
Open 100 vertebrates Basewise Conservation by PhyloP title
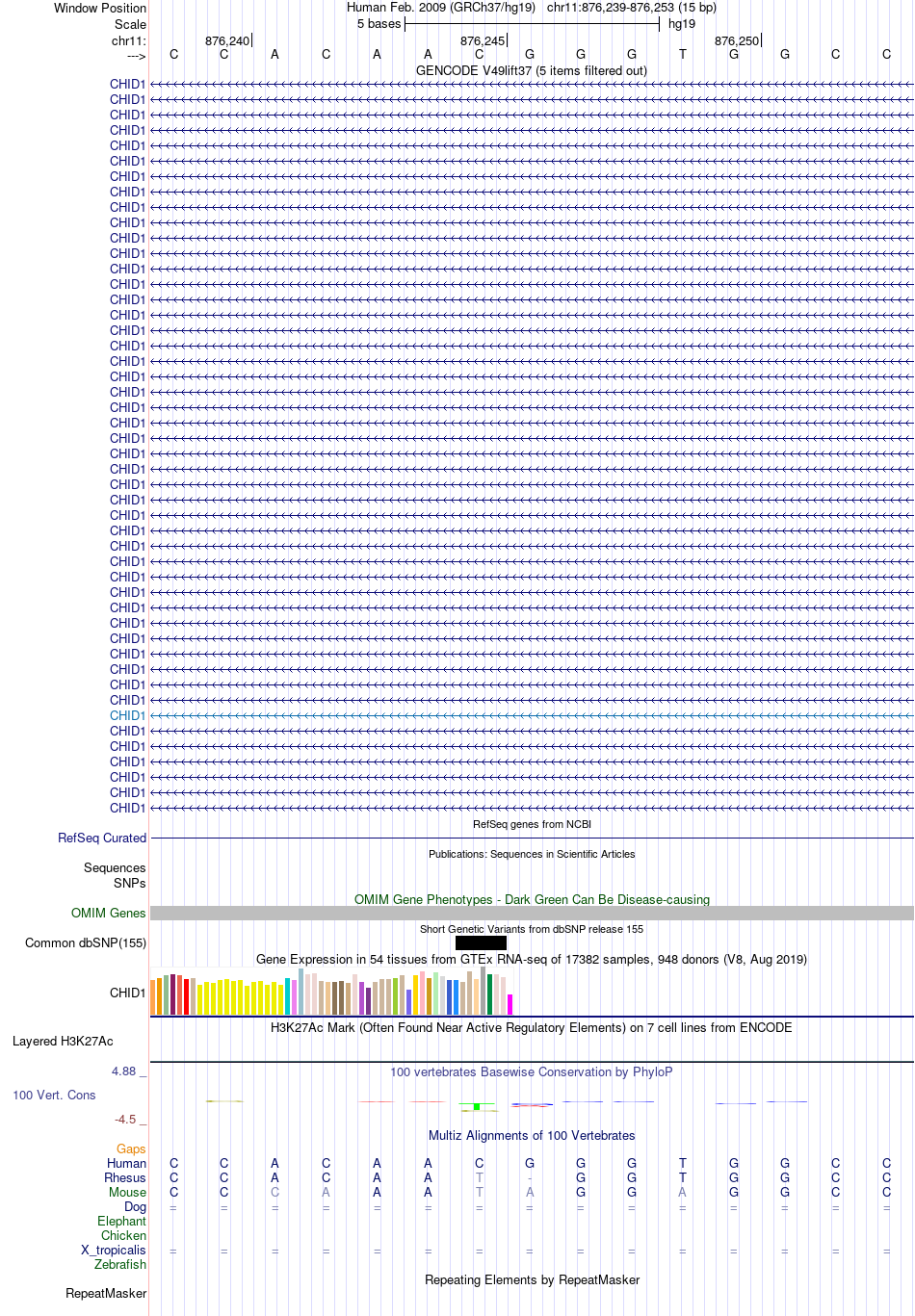tap(532, 1071)
